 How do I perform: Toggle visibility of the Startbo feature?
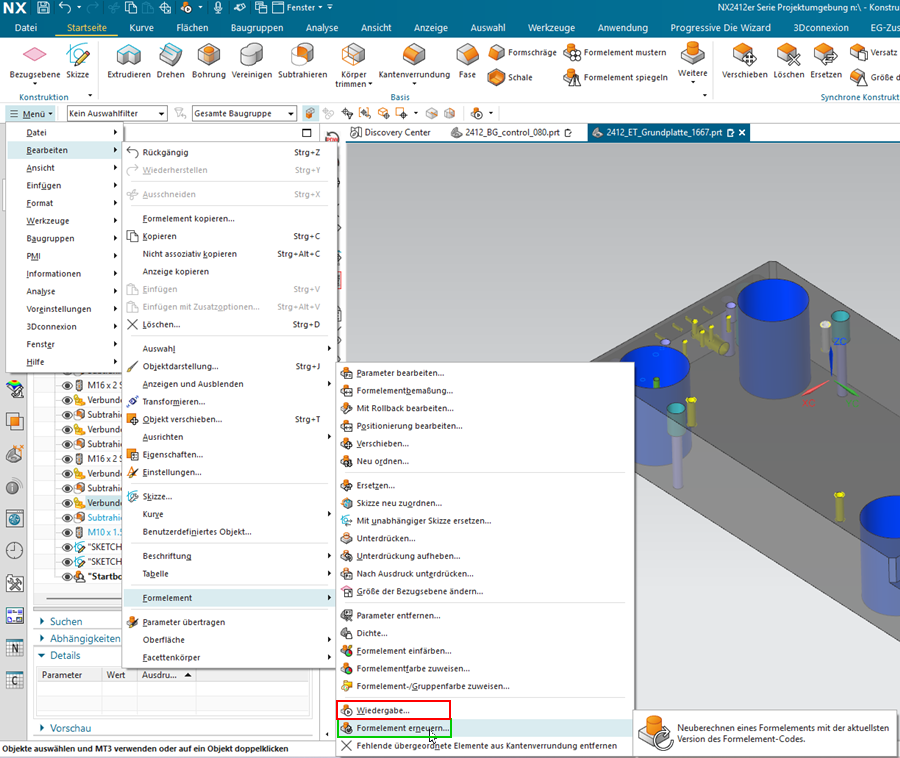pyautogui.click(x=68, y=576)
